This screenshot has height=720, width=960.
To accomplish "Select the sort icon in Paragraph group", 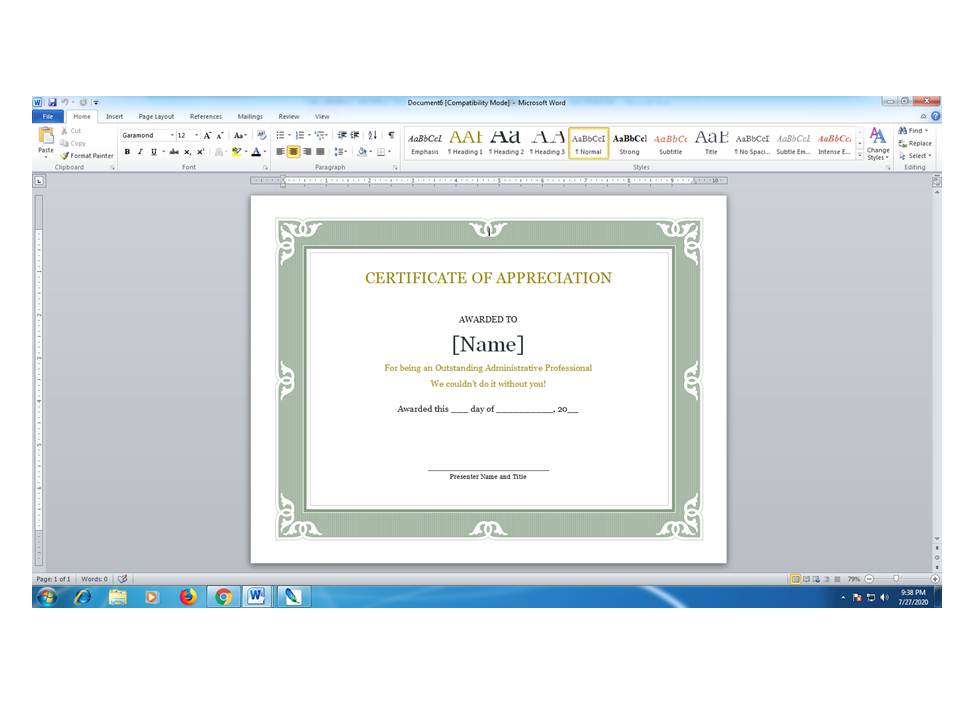I will click(370, 135).
